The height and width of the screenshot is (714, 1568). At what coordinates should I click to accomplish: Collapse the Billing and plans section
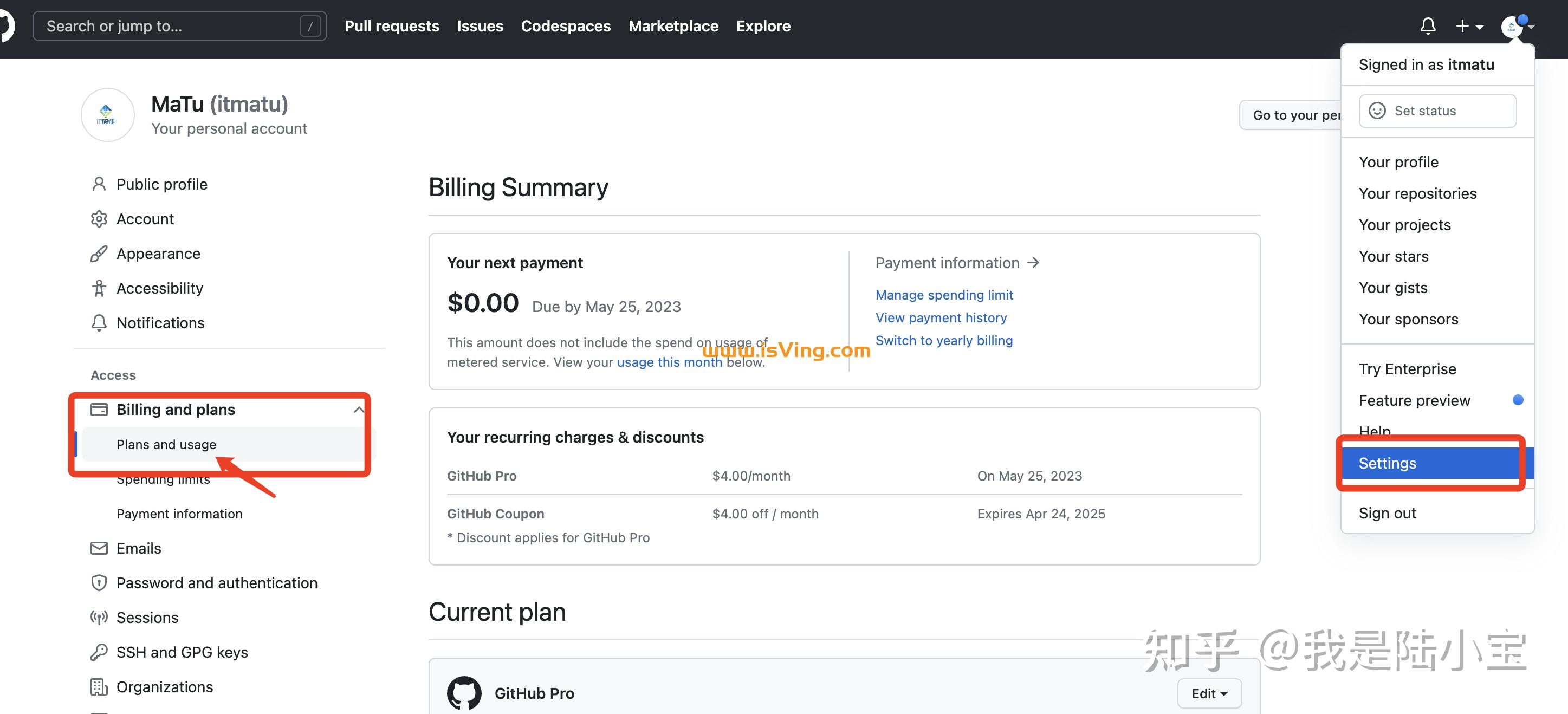point(359,409)
